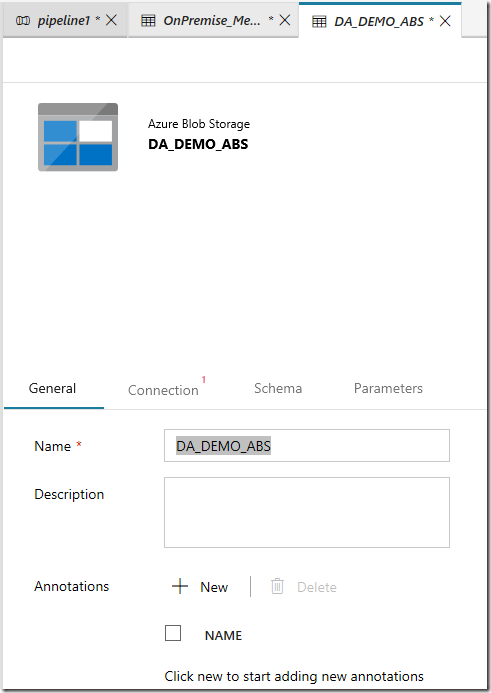Close the DA_DEMO_ABS tab
This screenshot has height=693, width=491.
pyautogui.click(x=445, y=21)
